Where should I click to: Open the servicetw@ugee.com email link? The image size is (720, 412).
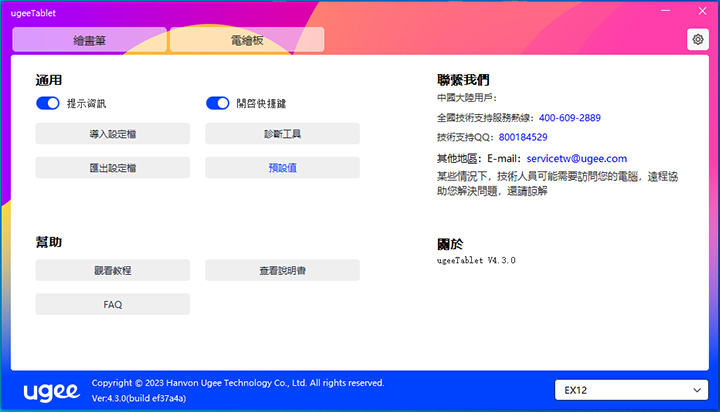576,158
